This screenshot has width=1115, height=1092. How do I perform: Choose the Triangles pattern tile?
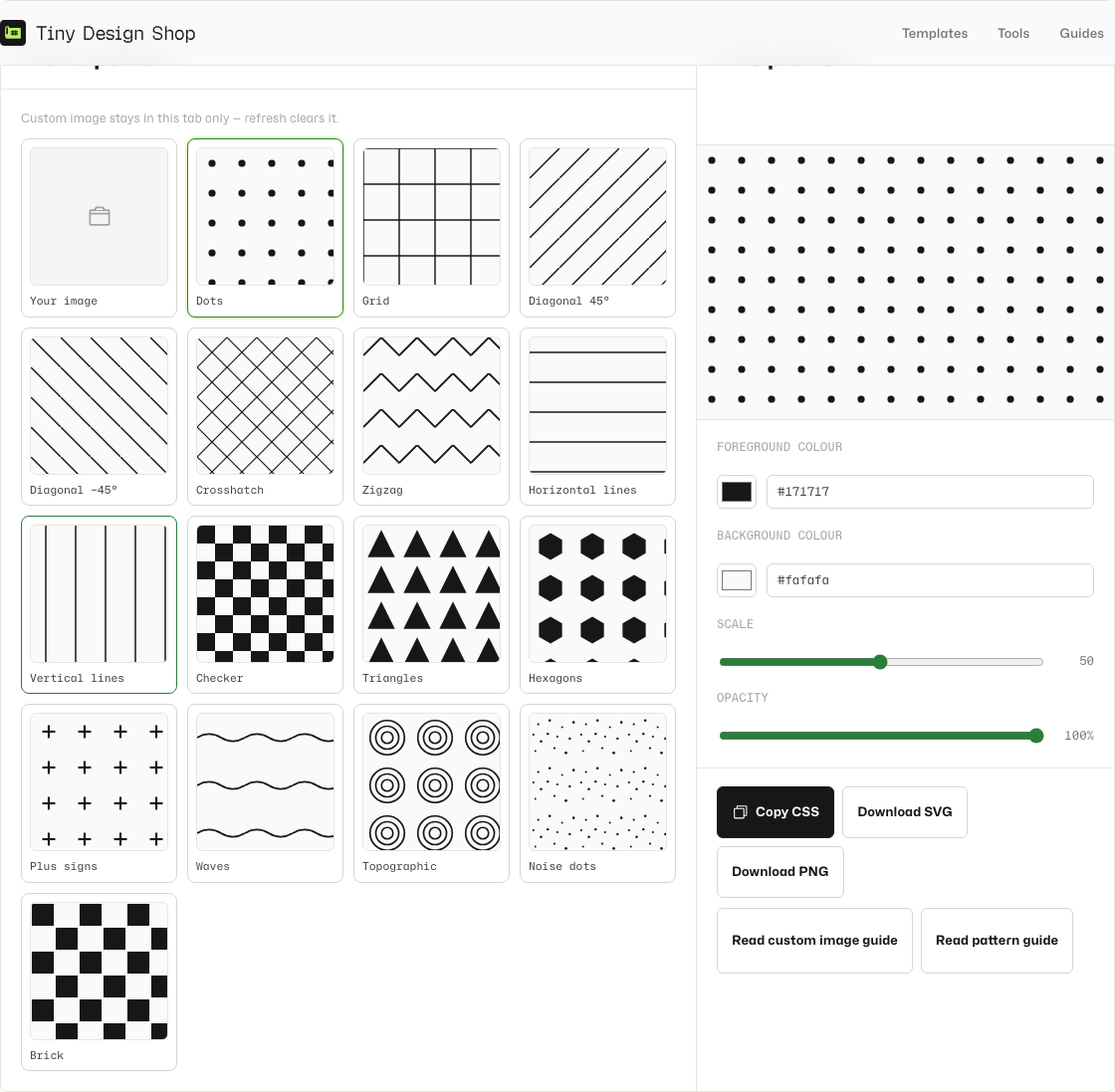click(x=432, y=605)
